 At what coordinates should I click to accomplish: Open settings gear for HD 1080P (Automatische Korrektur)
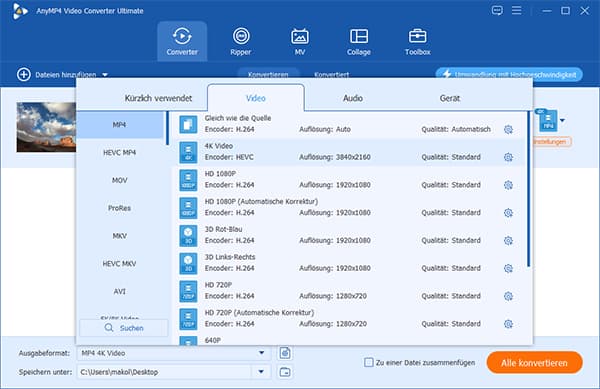508,213
